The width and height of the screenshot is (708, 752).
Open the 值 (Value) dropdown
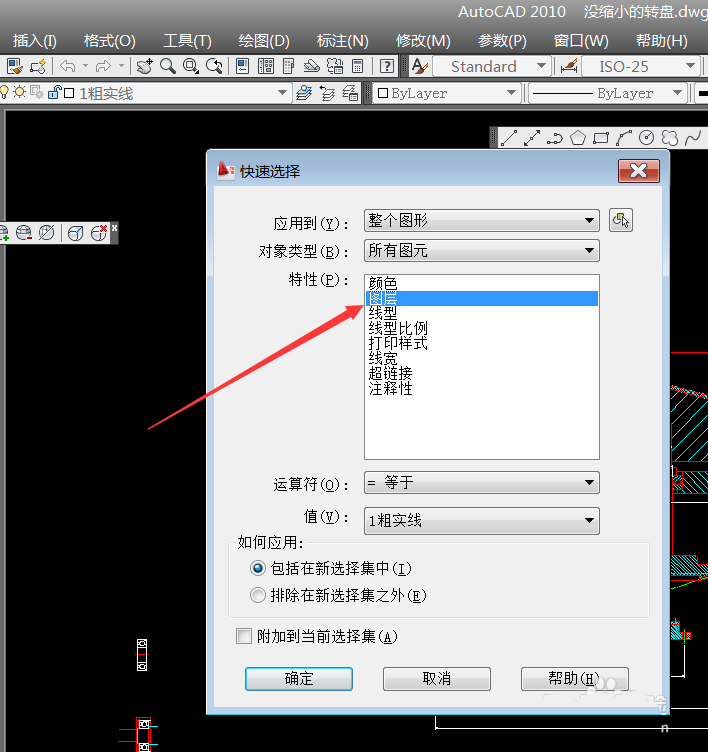[x=482, y=520]
